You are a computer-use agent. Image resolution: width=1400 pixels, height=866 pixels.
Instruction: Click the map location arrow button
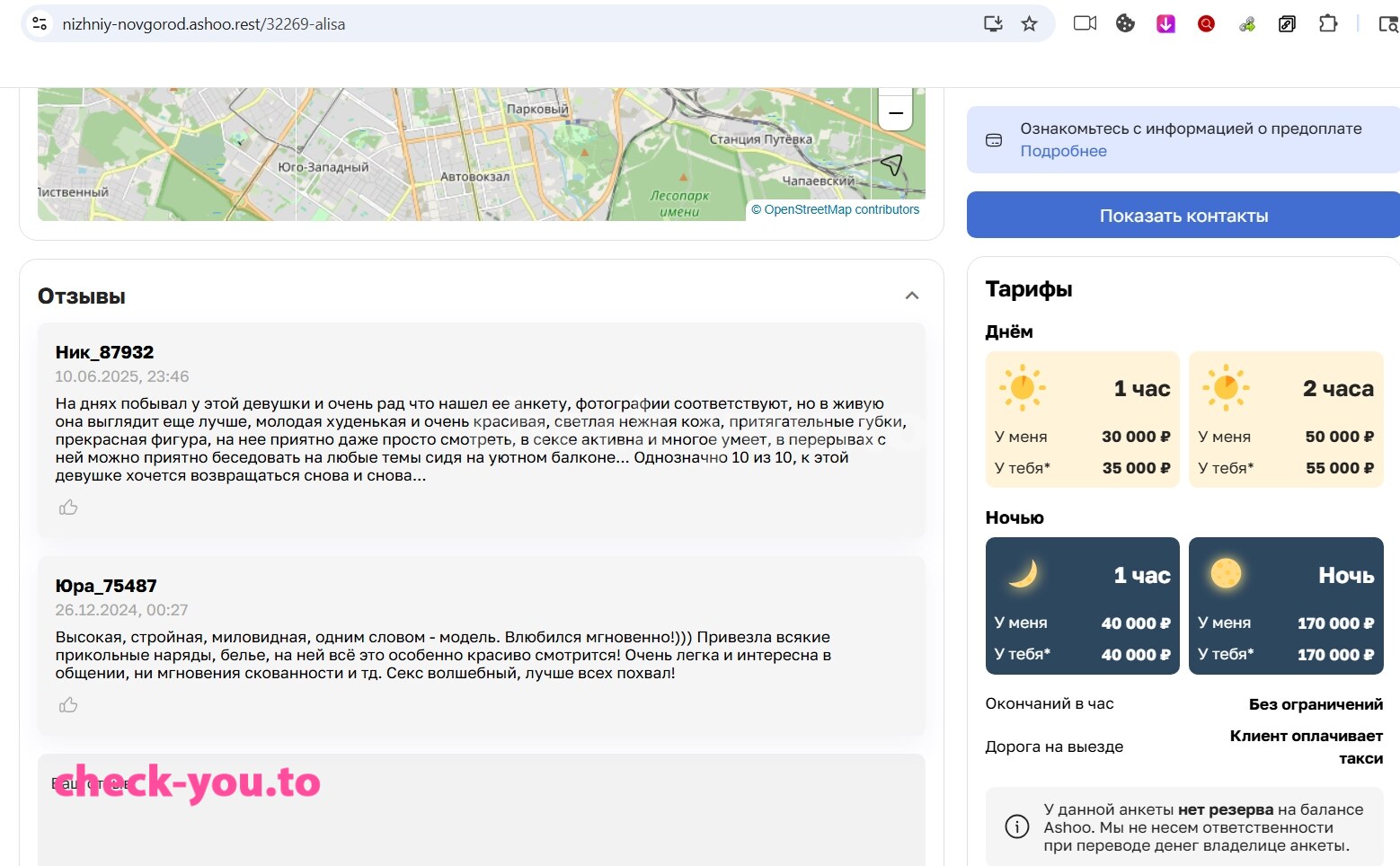pyautogui.click(x=891, y=164)
